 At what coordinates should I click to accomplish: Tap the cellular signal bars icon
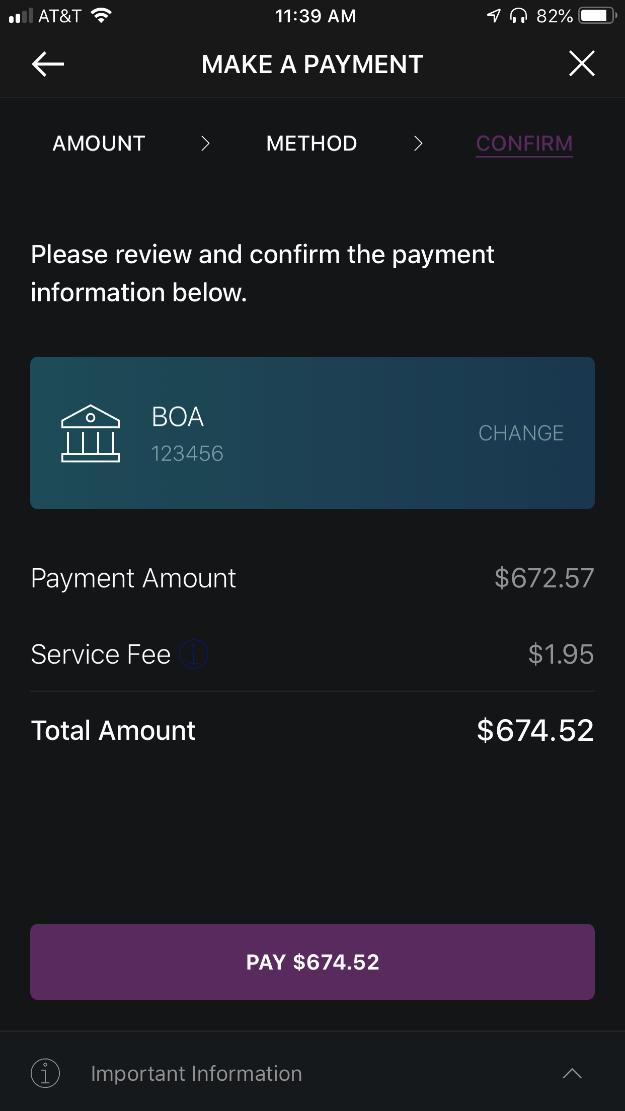[x=19, y=16]
